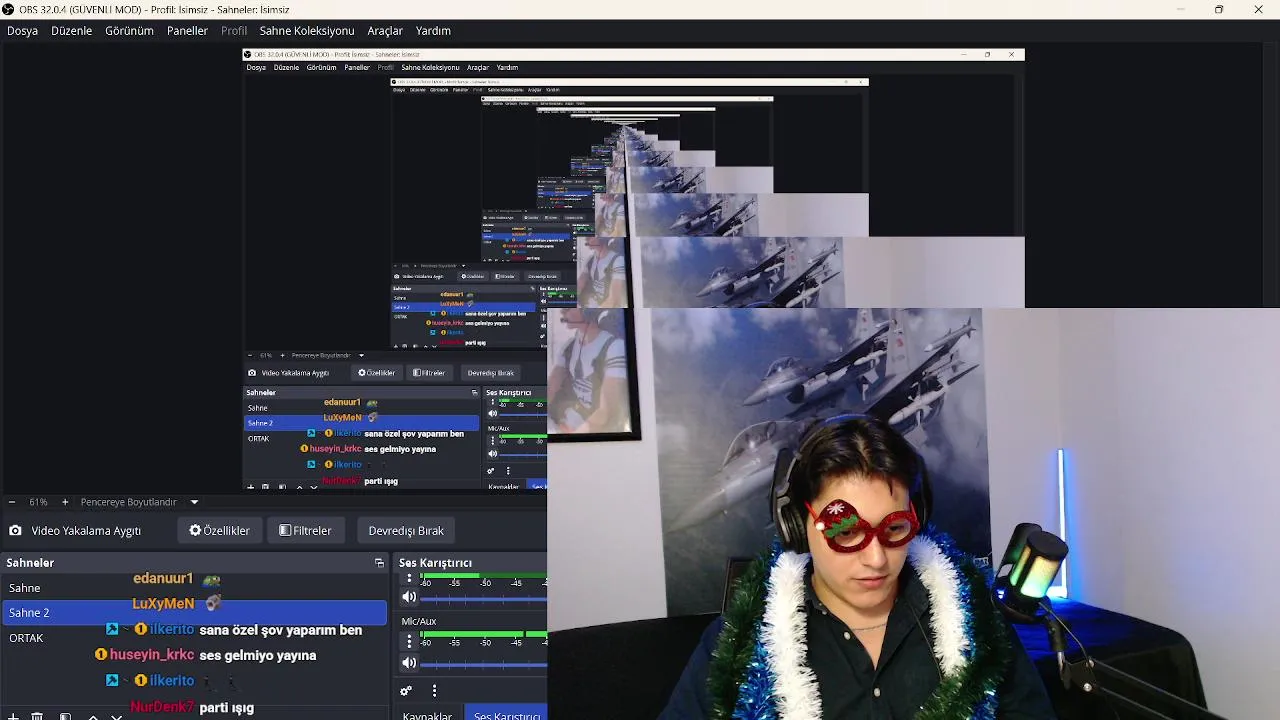Screen dimensions: 1280x720
Task: Open the Araçlar menu
Action: pos(385,31)
